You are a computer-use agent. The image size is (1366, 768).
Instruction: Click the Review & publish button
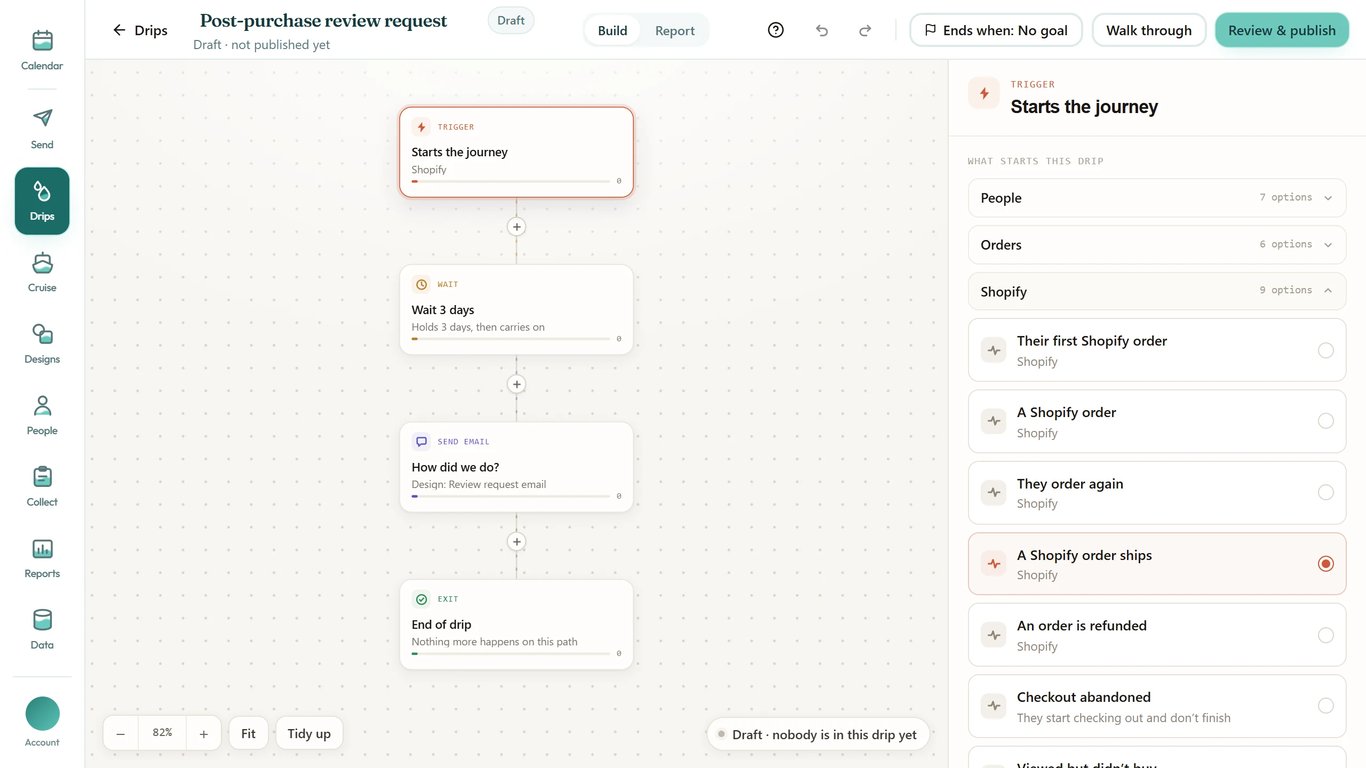[x=1282, y=30]
